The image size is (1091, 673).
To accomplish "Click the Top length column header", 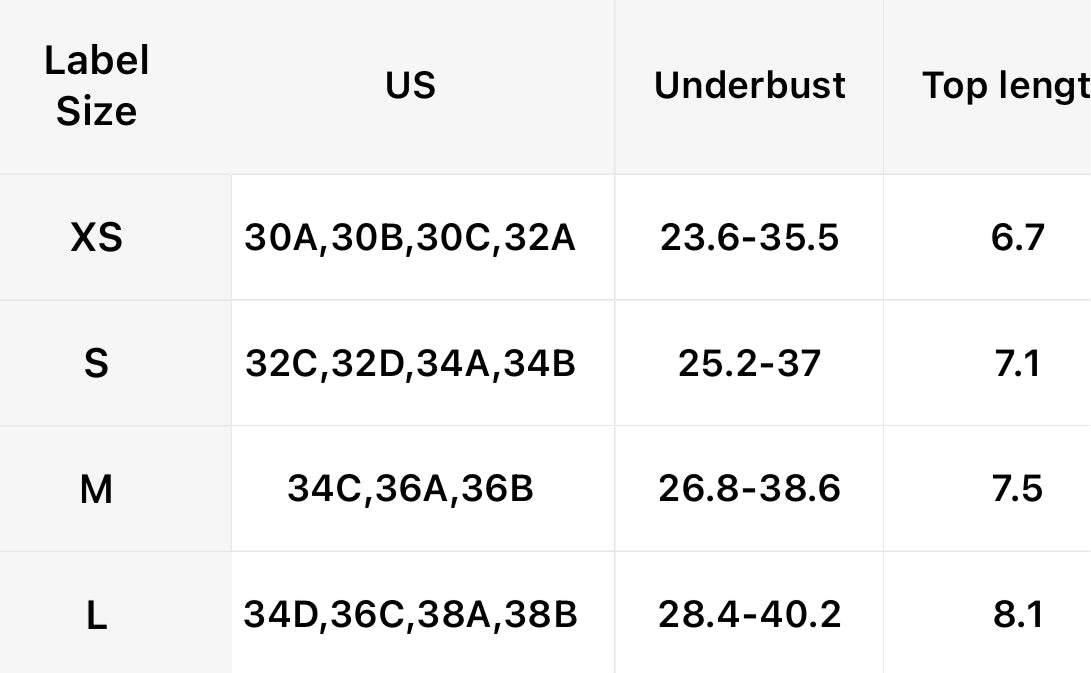I will click(x=1005, y=86).
